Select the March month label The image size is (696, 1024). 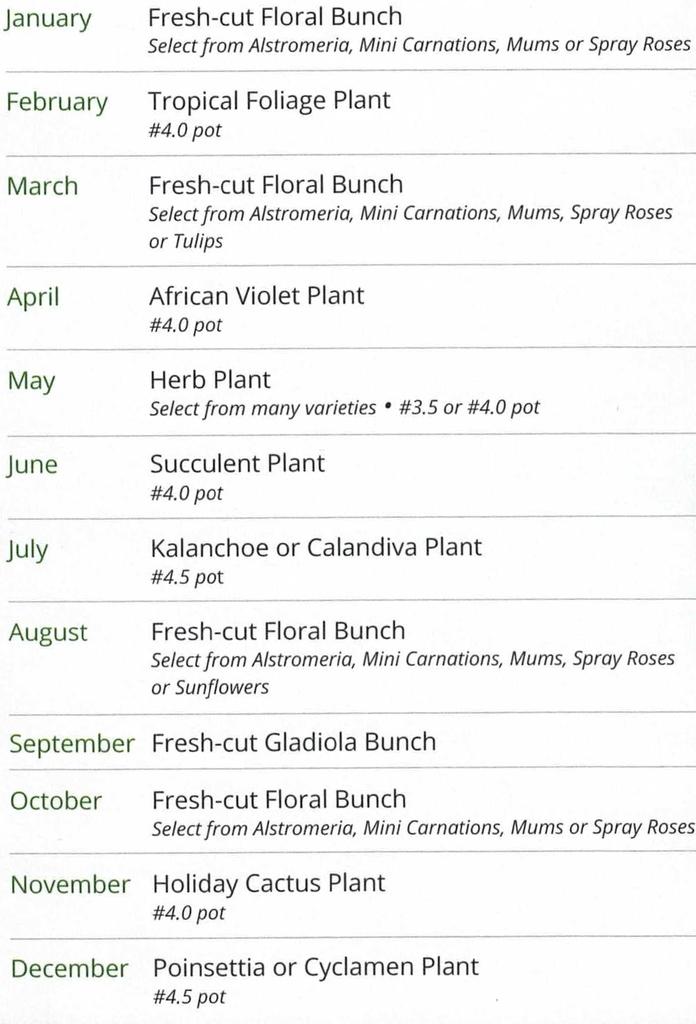[x=42, y=186]
